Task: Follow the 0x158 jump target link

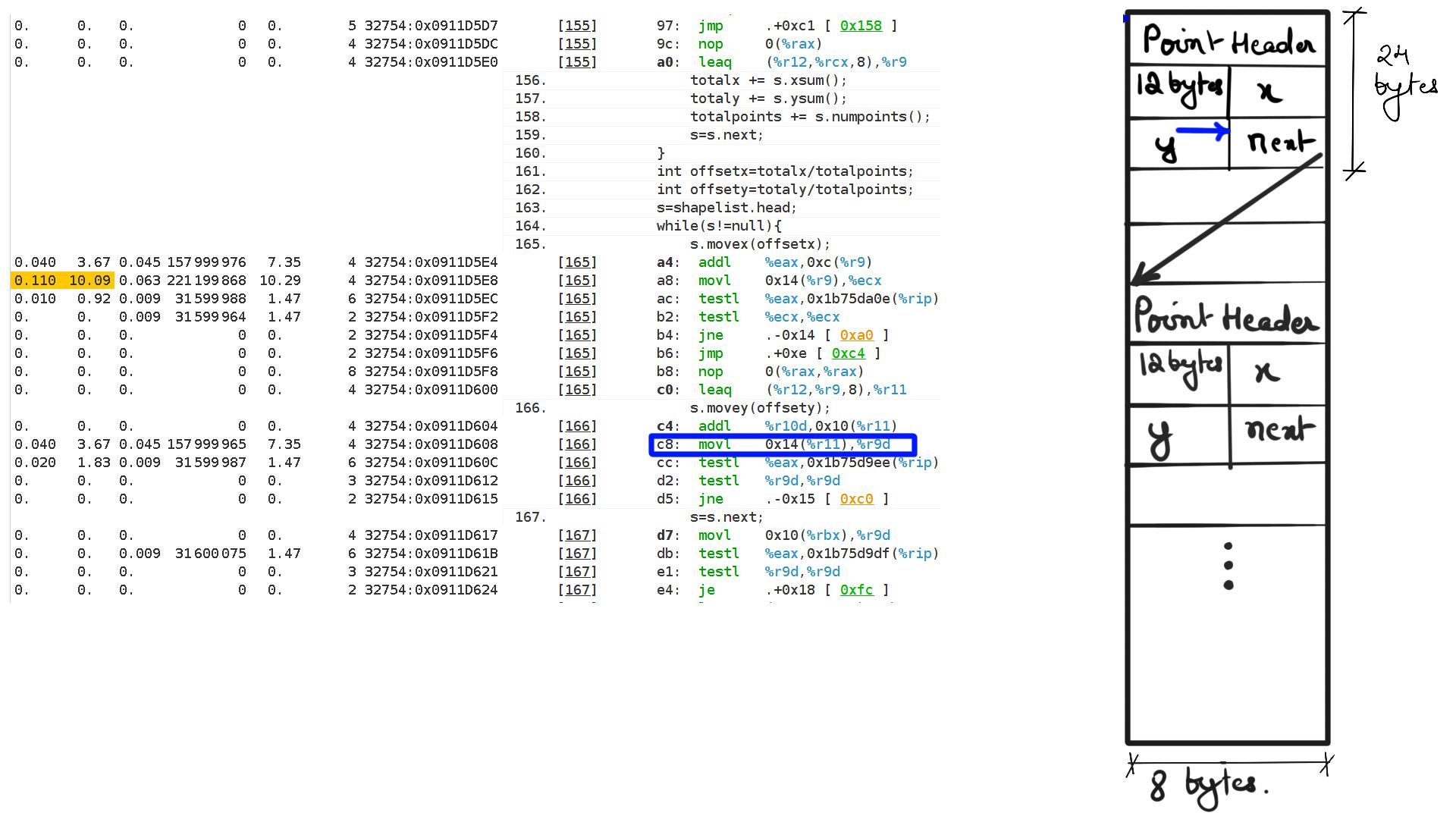Action: pos(861,26)
